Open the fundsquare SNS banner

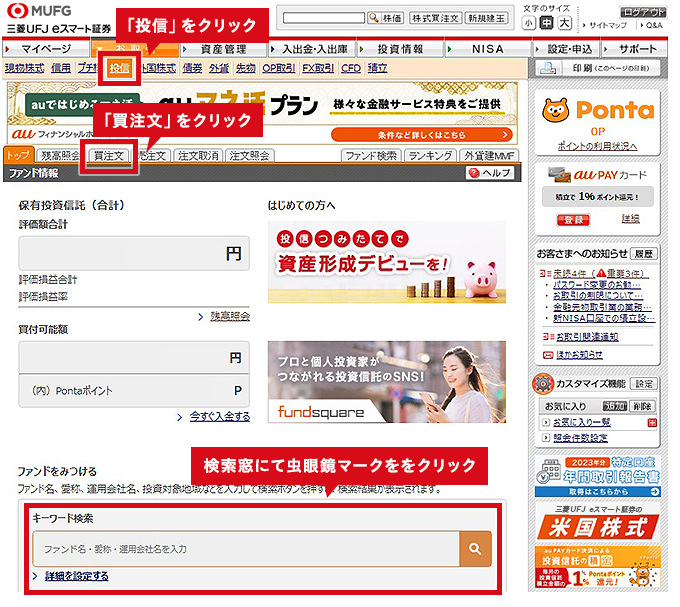coord(386,382)
